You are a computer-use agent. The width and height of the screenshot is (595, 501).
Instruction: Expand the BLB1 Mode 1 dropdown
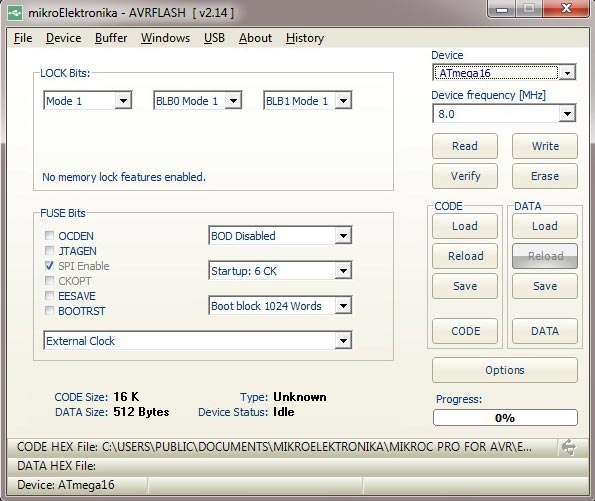343,101
